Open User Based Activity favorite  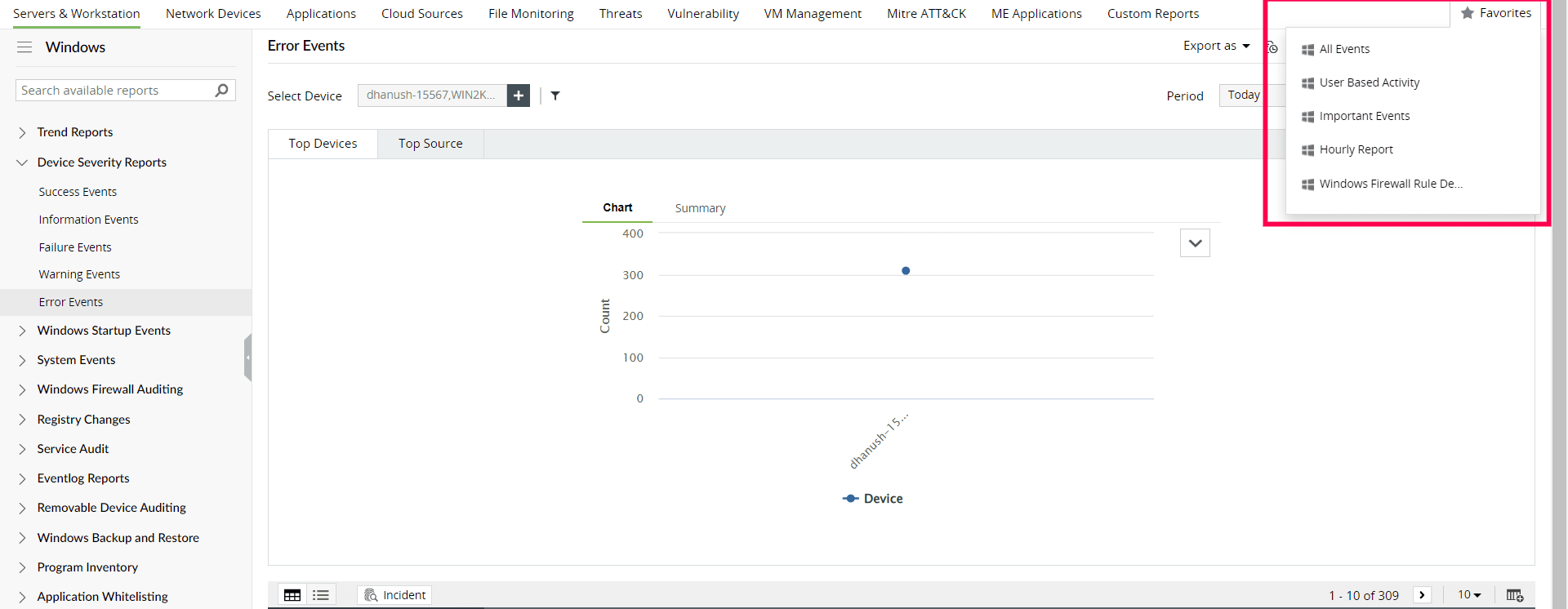pyautogui.click(x=1369, y=82)
